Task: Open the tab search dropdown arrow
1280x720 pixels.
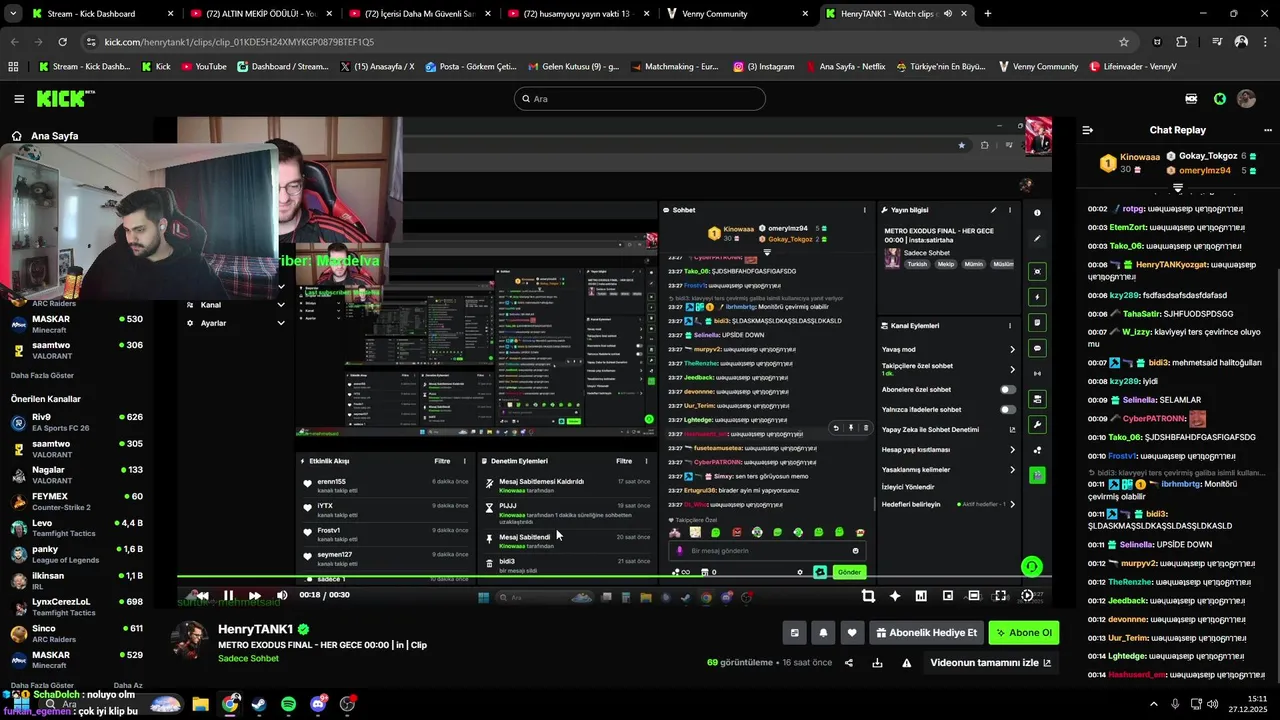Action: (14, 14)
